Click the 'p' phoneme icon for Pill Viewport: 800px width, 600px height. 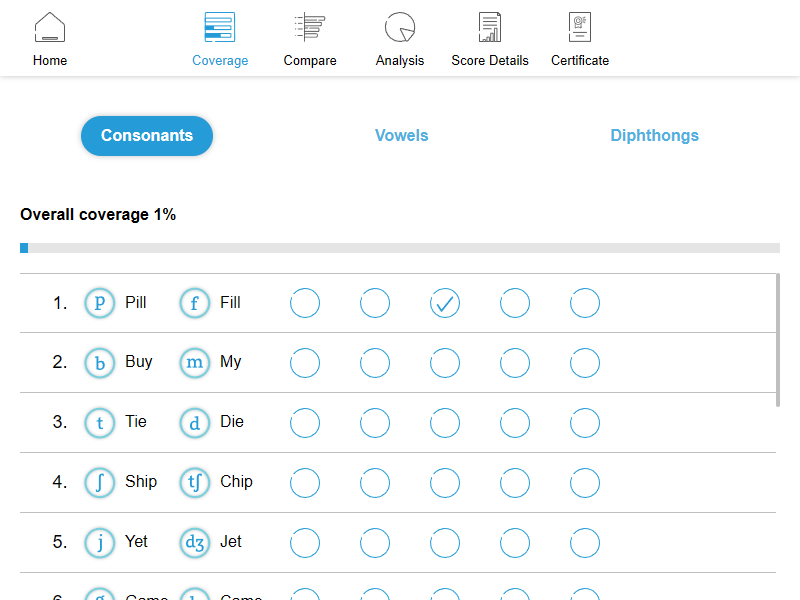point(100,303)
